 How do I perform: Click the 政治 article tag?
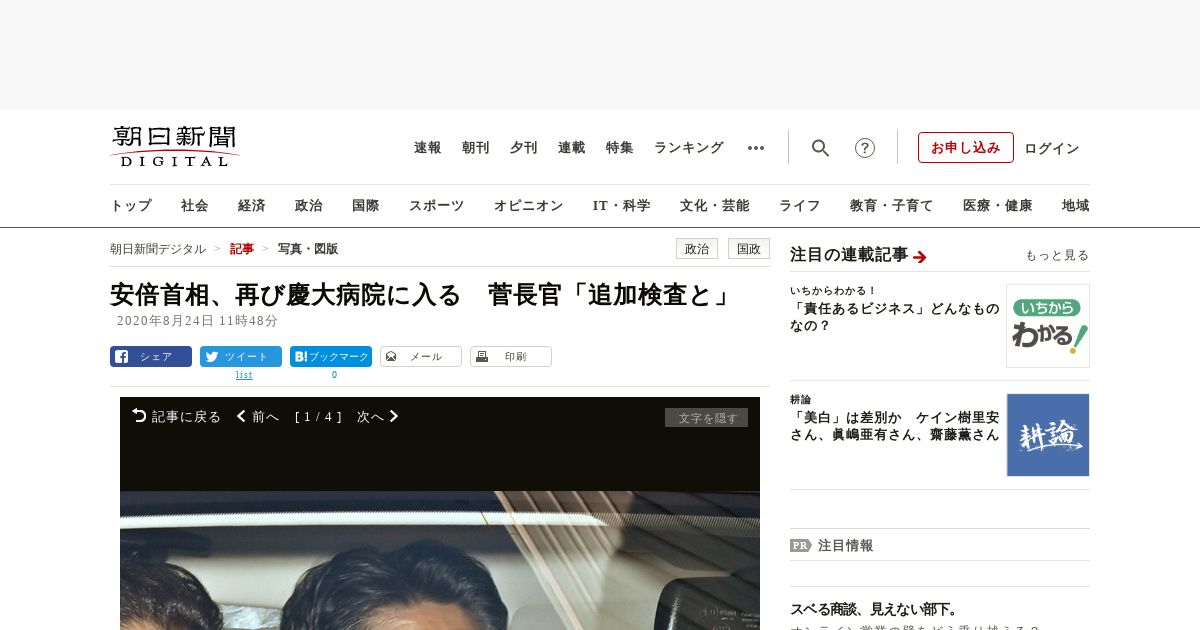[697, 249]
